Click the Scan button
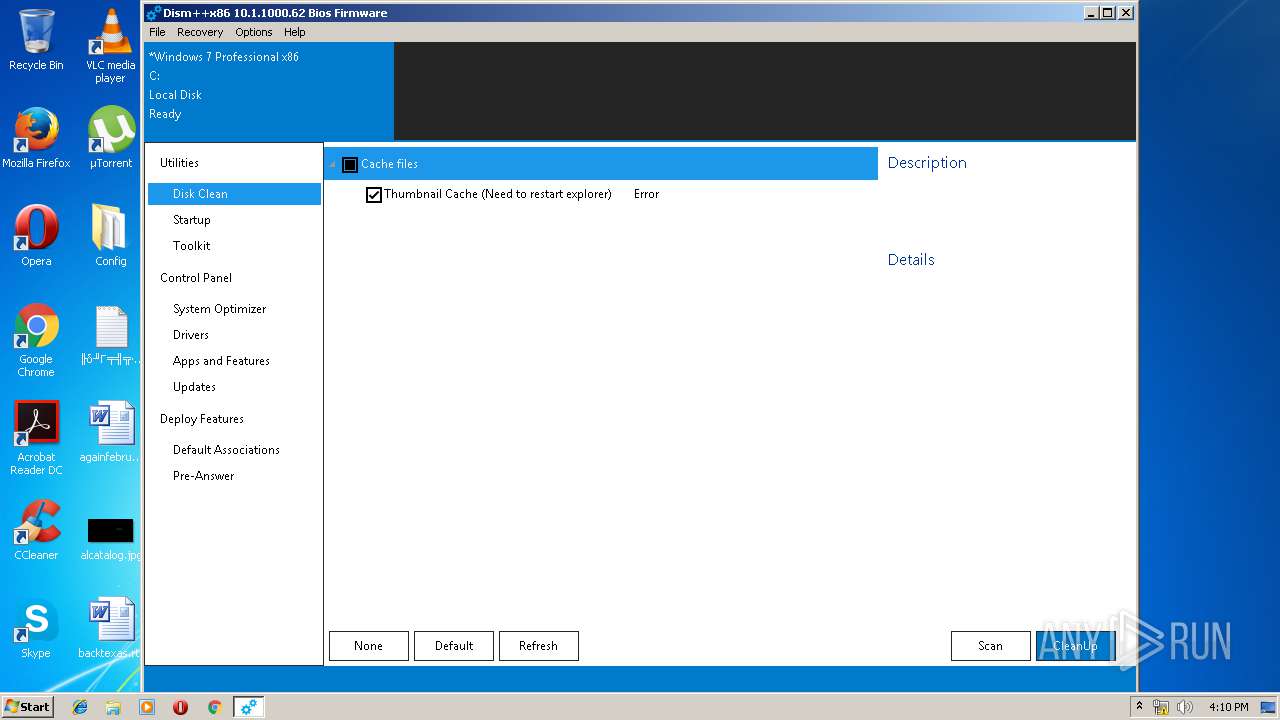Image resolution: width=1280 pixels, height=720 pixels. 991,646
